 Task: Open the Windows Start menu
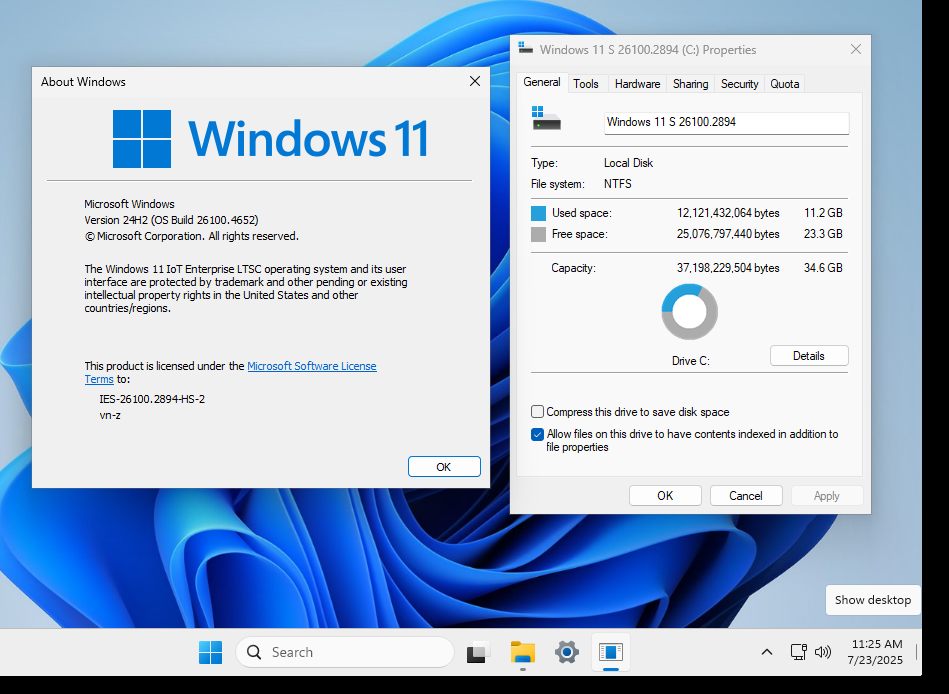(210, 652)
